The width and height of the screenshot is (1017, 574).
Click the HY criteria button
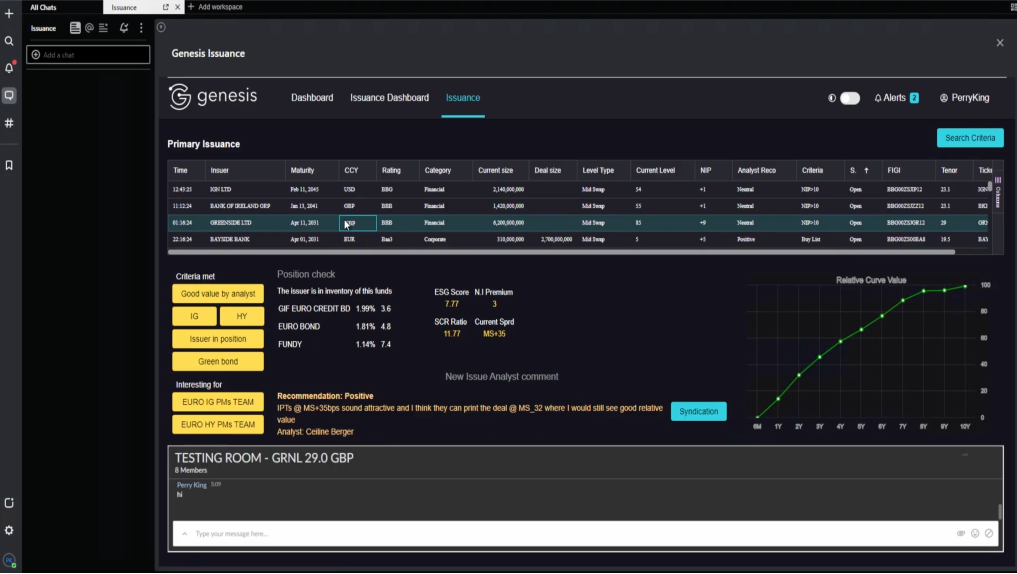click(242, 317)
